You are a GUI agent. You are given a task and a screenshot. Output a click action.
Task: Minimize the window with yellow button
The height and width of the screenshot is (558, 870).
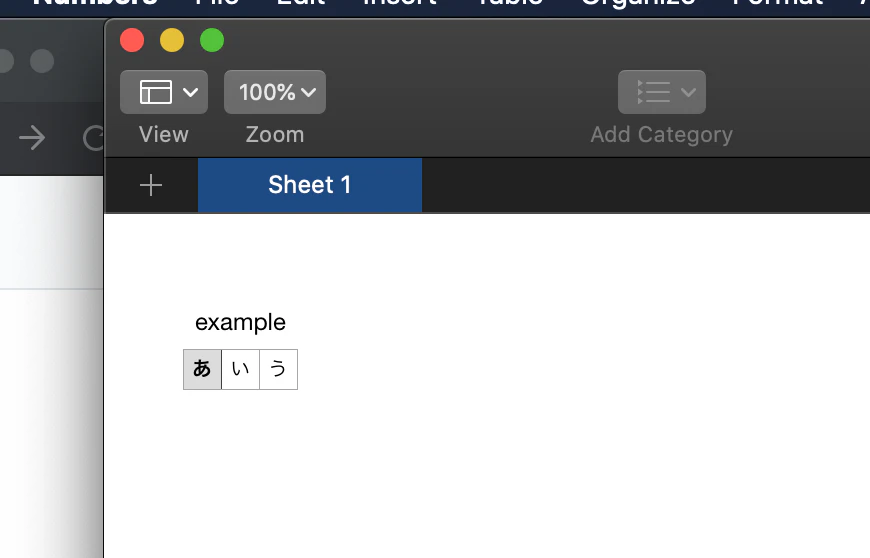pos(172,40)
